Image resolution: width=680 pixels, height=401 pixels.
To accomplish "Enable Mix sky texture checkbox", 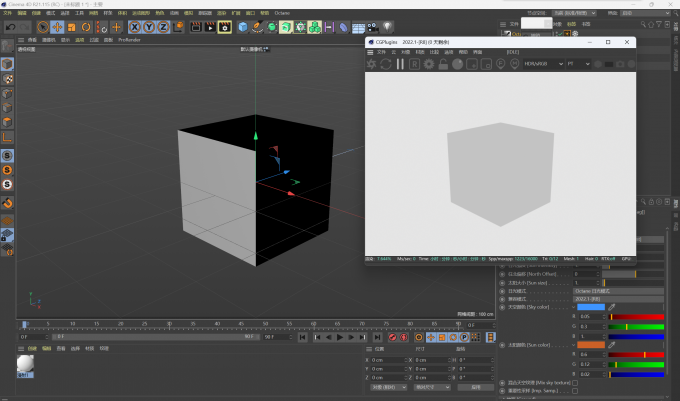I will coord(575,383).
